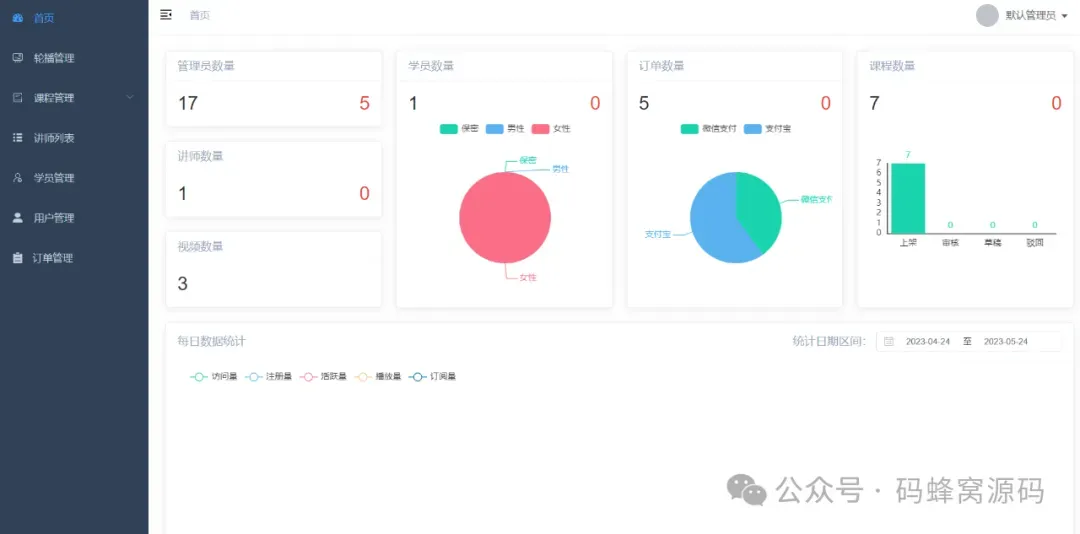Image resolution: width=1080 pixels, height=534 pixels.
Task: Click the 轮播管理 monitor icon
Action: click(x=18, y=58)
